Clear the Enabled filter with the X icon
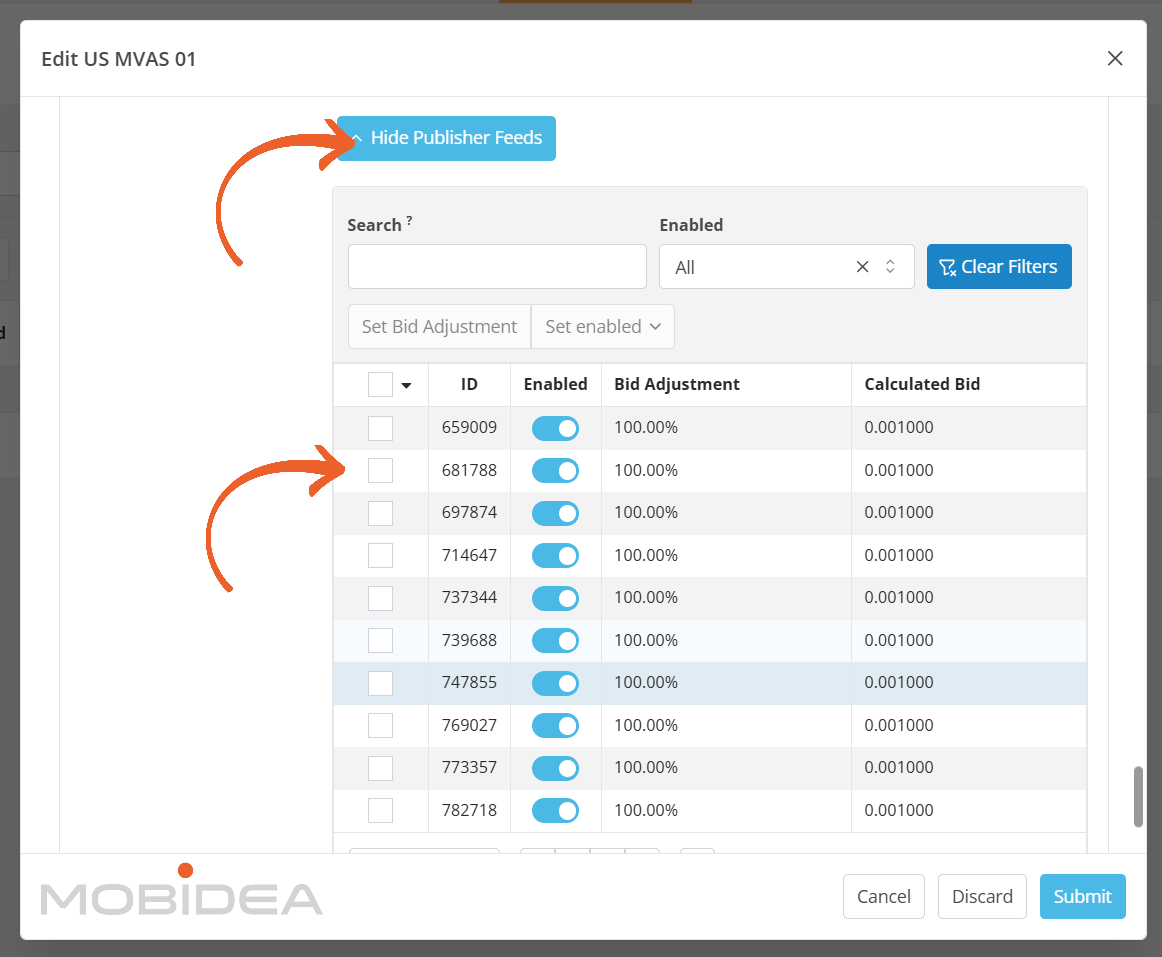The image size is (1162, 957). coord(862,267)
